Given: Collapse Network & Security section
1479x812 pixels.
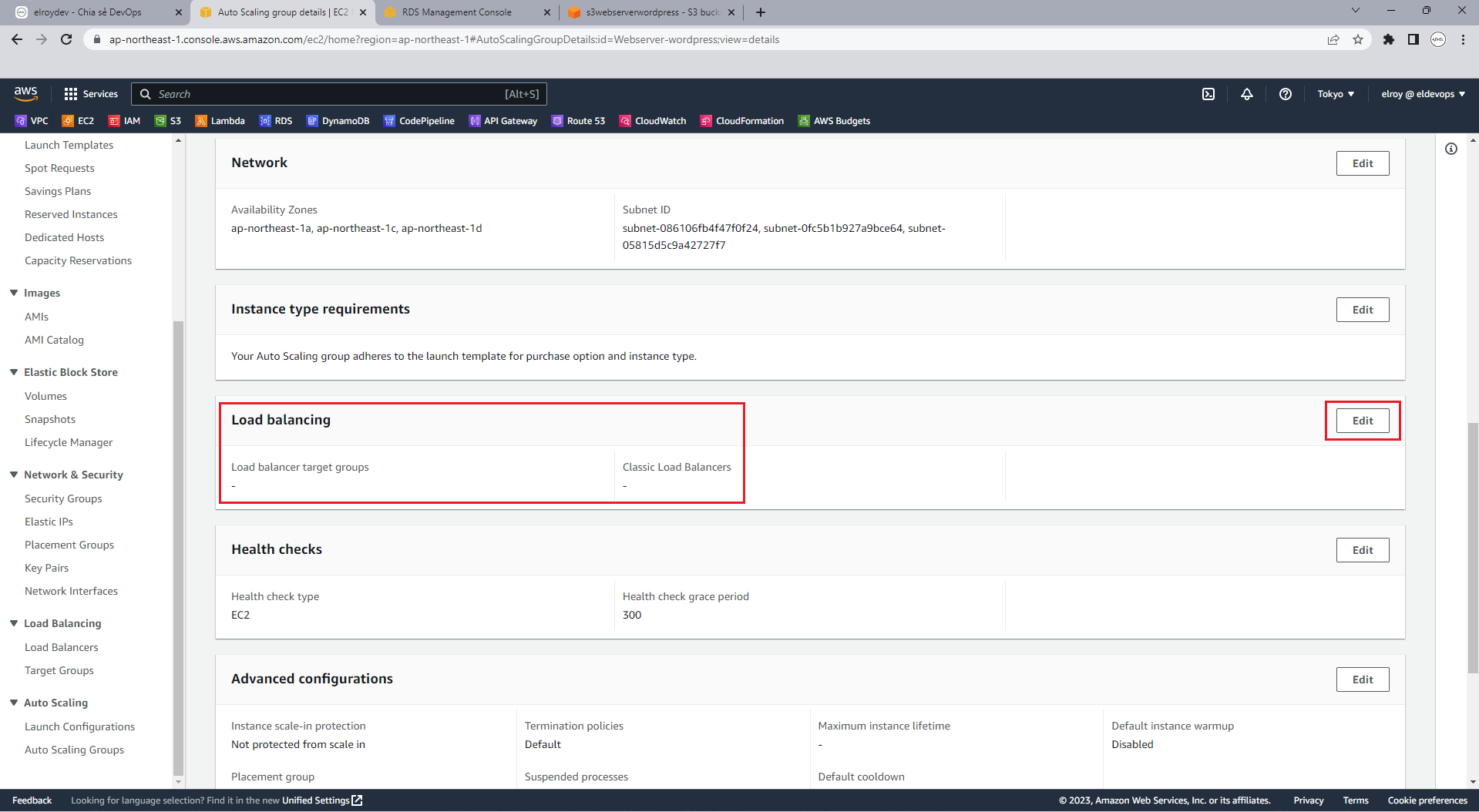Looking at the screenshot, I should (14, 475).
